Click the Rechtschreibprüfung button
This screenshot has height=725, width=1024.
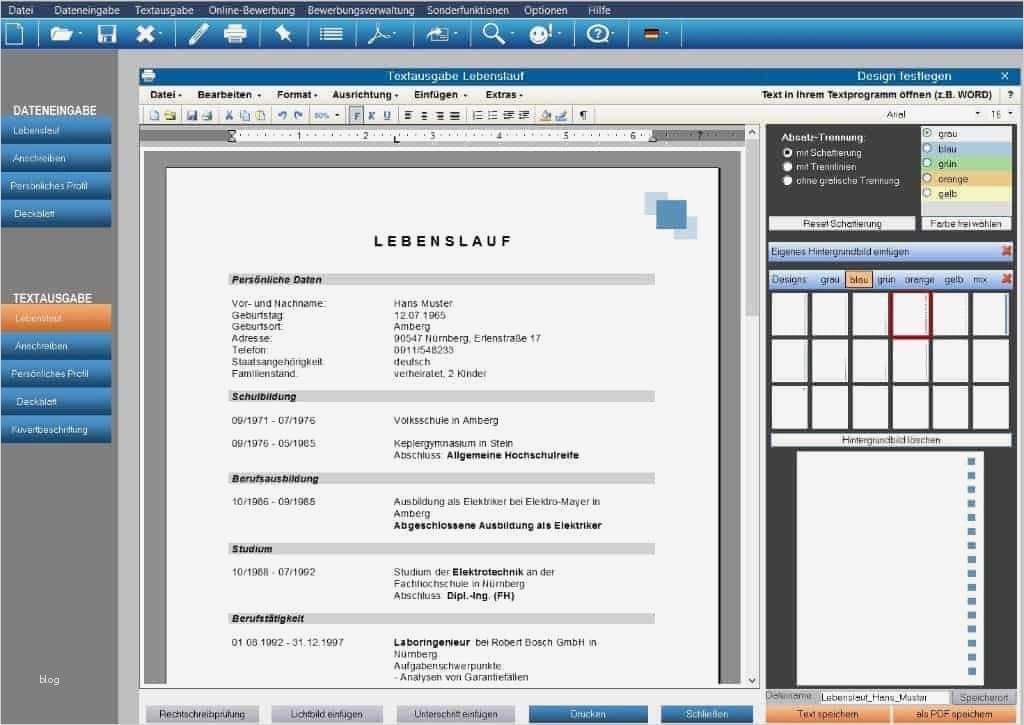pyautogui.click(x=202, y=714)
